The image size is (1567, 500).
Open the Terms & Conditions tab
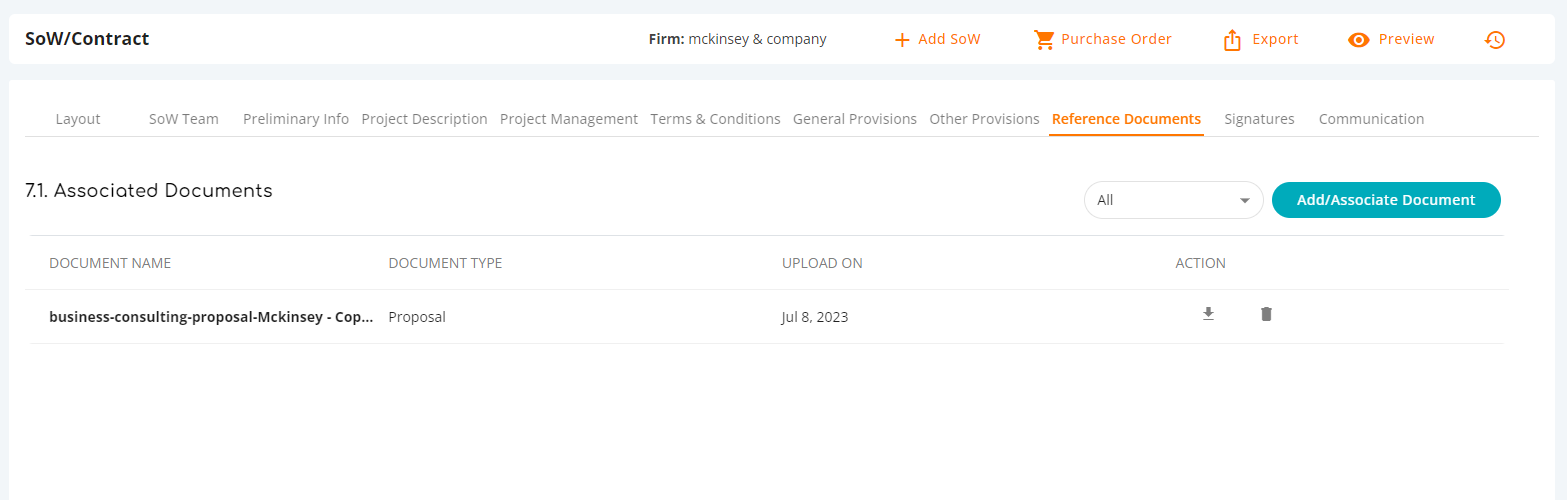point(715,119)
